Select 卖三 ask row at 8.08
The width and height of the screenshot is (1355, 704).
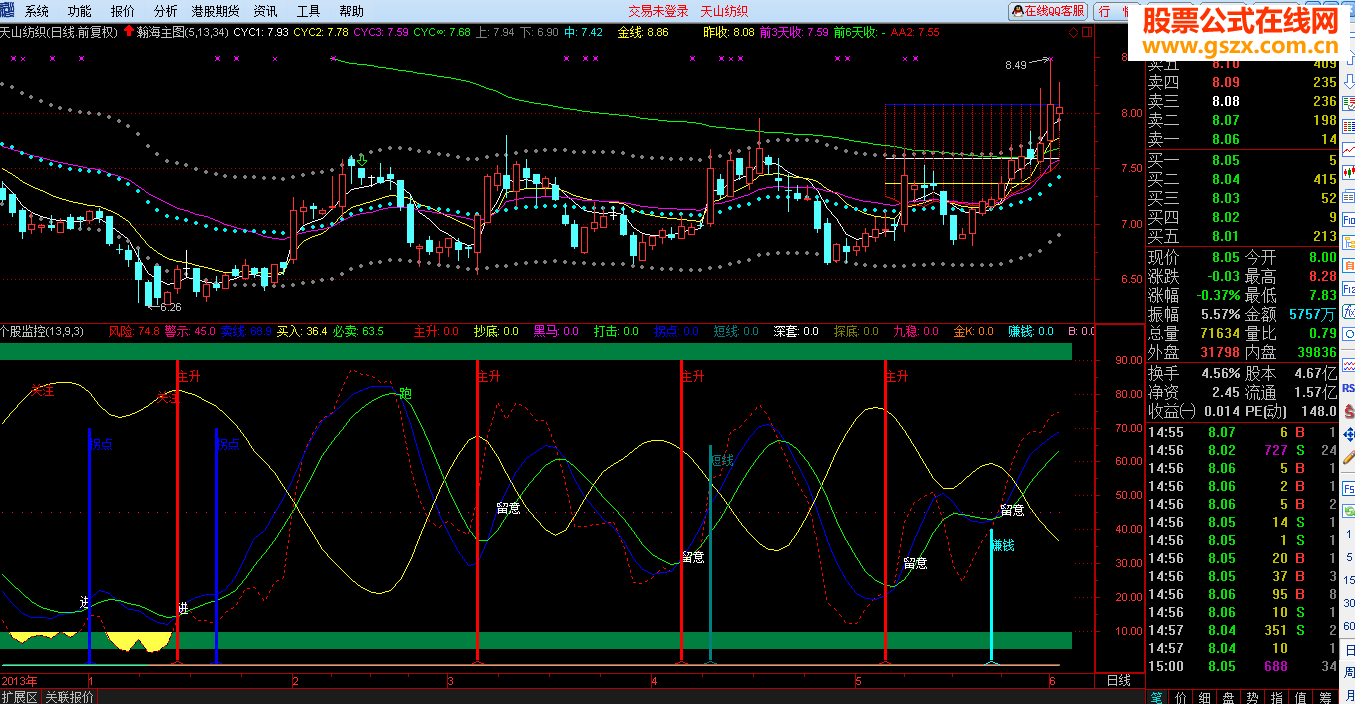[1242, 101]
